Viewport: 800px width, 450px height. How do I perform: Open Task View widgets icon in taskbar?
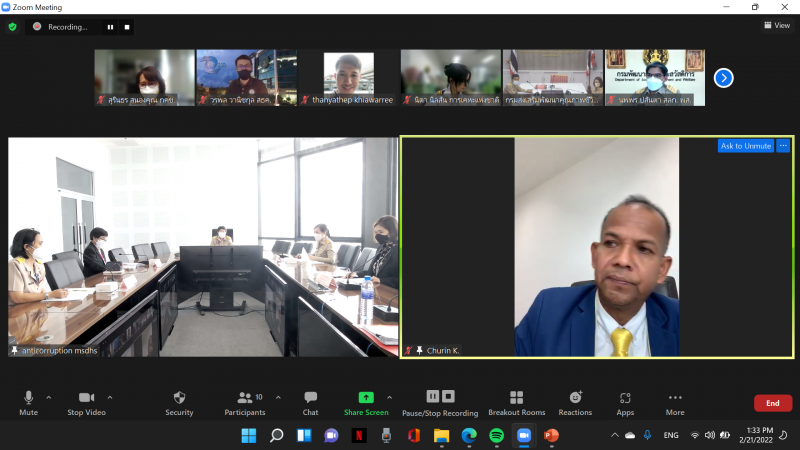click(304, 435)
